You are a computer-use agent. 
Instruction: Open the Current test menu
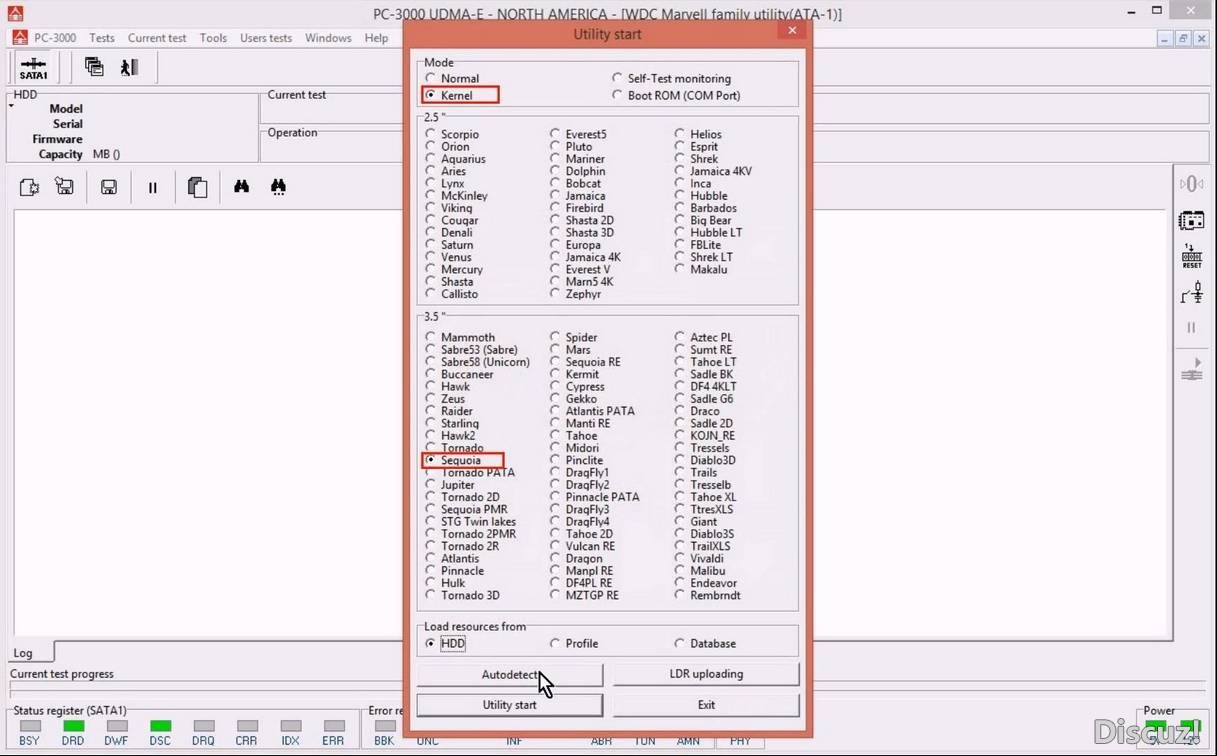coord(157,38)
